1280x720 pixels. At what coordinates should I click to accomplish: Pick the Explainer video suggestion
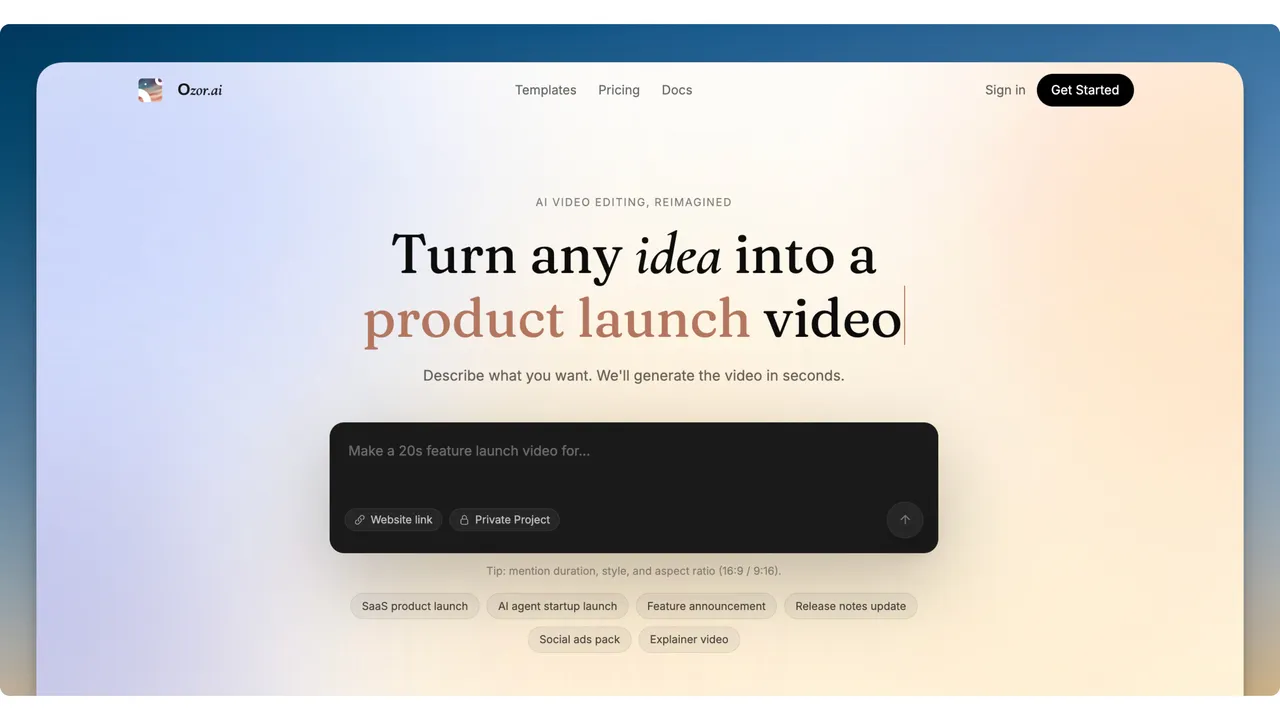tap(689, 639)
